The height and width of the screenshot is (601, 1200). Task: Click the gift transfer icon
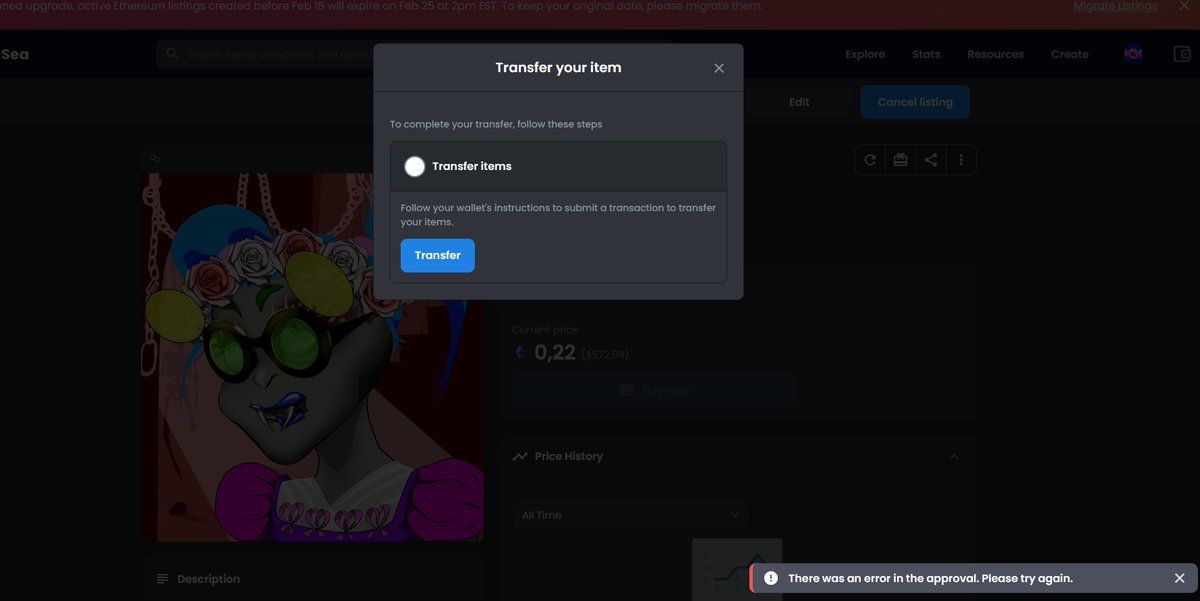click(x=900, y=160)
